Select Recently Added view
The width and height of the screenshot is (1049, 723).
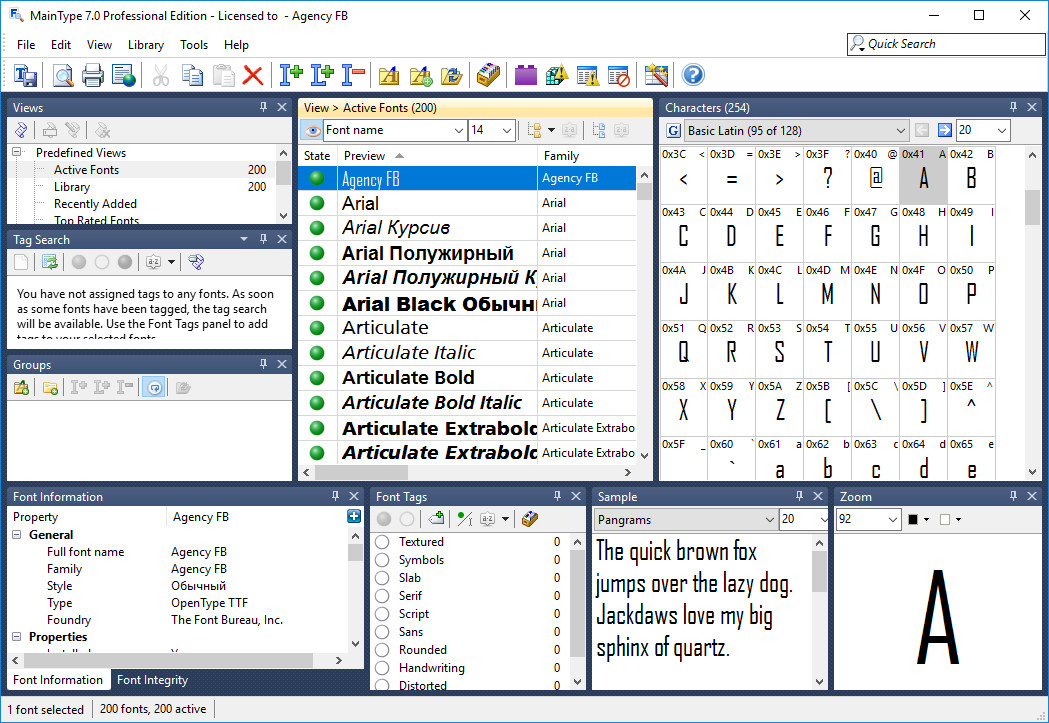[95, 203]
